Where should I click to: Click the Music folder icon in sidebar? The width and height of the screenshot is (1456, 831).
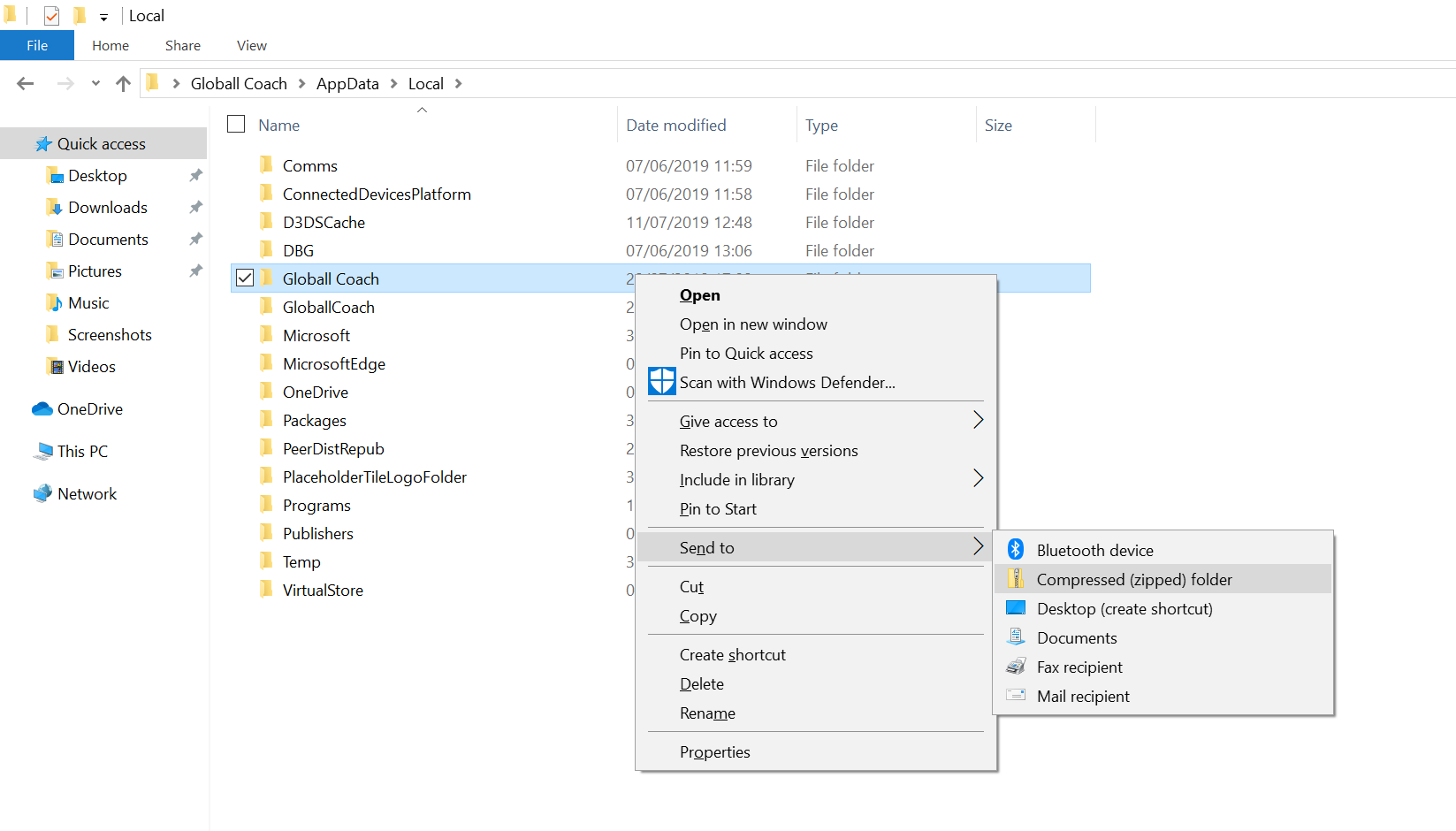point(54,303)
